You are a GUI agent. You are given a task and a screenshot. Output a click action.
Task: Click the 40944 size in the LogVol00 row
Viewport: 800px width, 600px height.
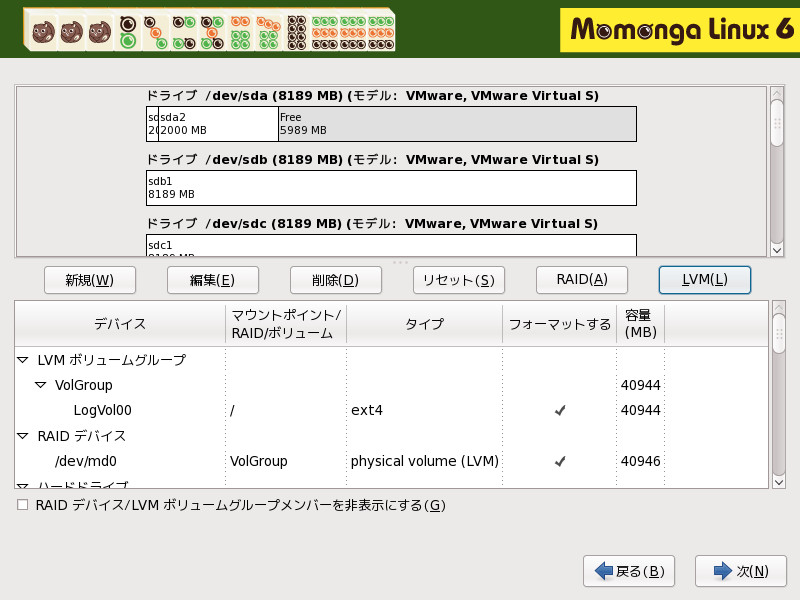coord(640,410)
